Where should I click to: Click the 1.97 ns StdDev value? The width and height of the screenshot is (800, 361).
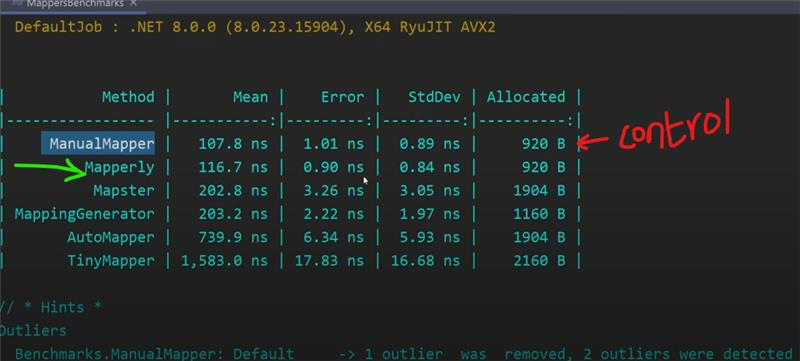point(430,214)
